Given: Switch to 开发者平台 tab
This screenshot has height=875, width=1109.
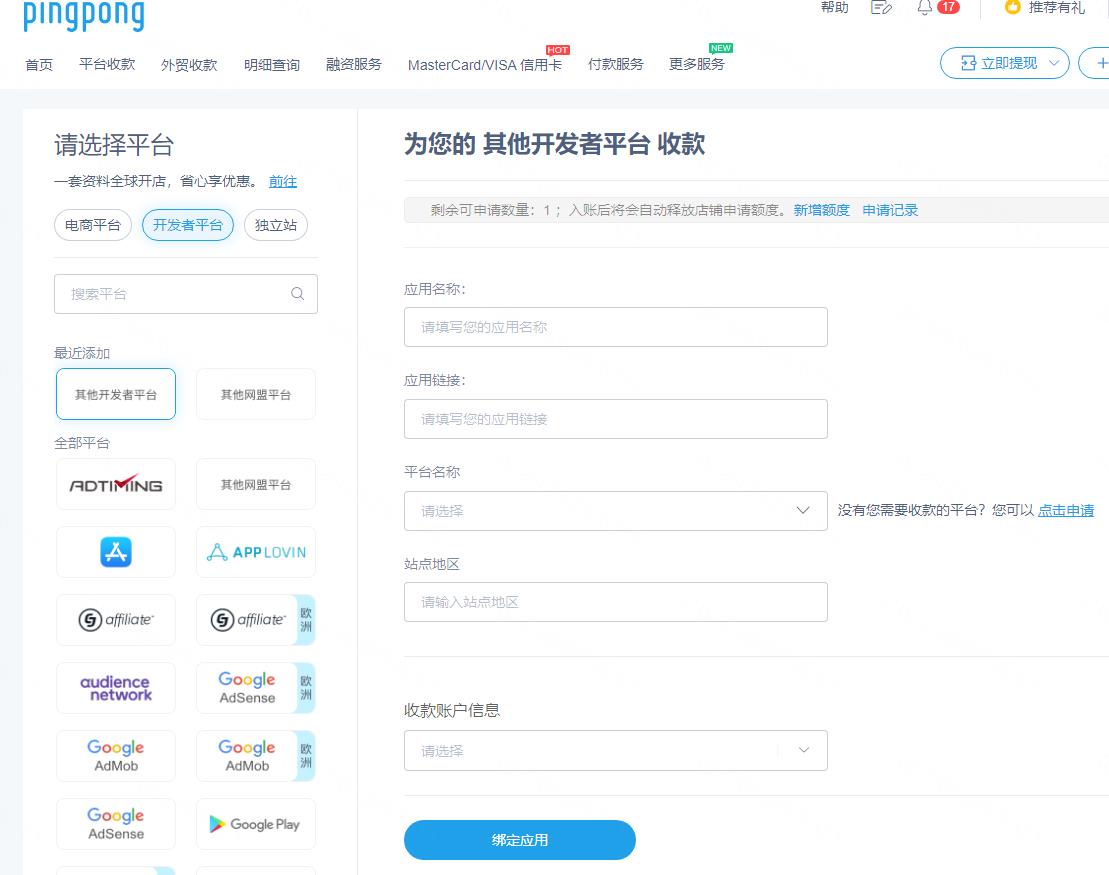Looking at the screenshot, I should click(x=187, y=225).
